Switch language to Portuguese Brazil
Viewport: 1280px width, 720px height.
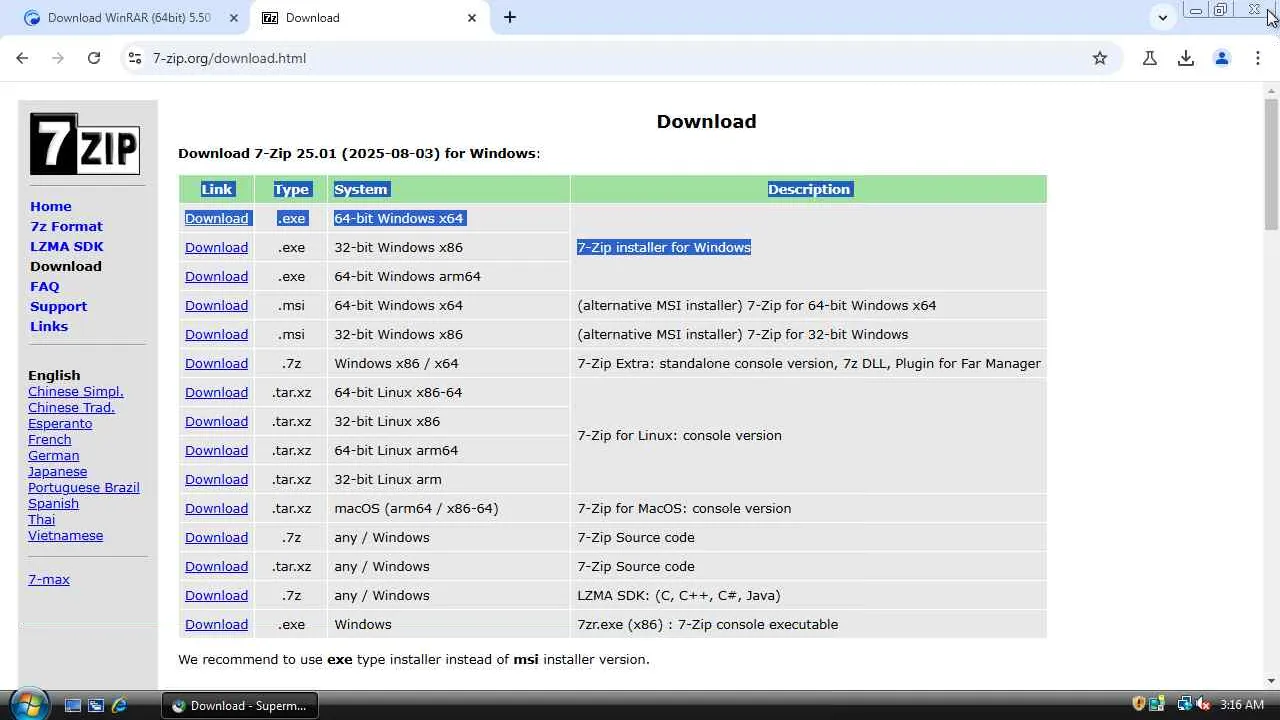click(84, 487)
